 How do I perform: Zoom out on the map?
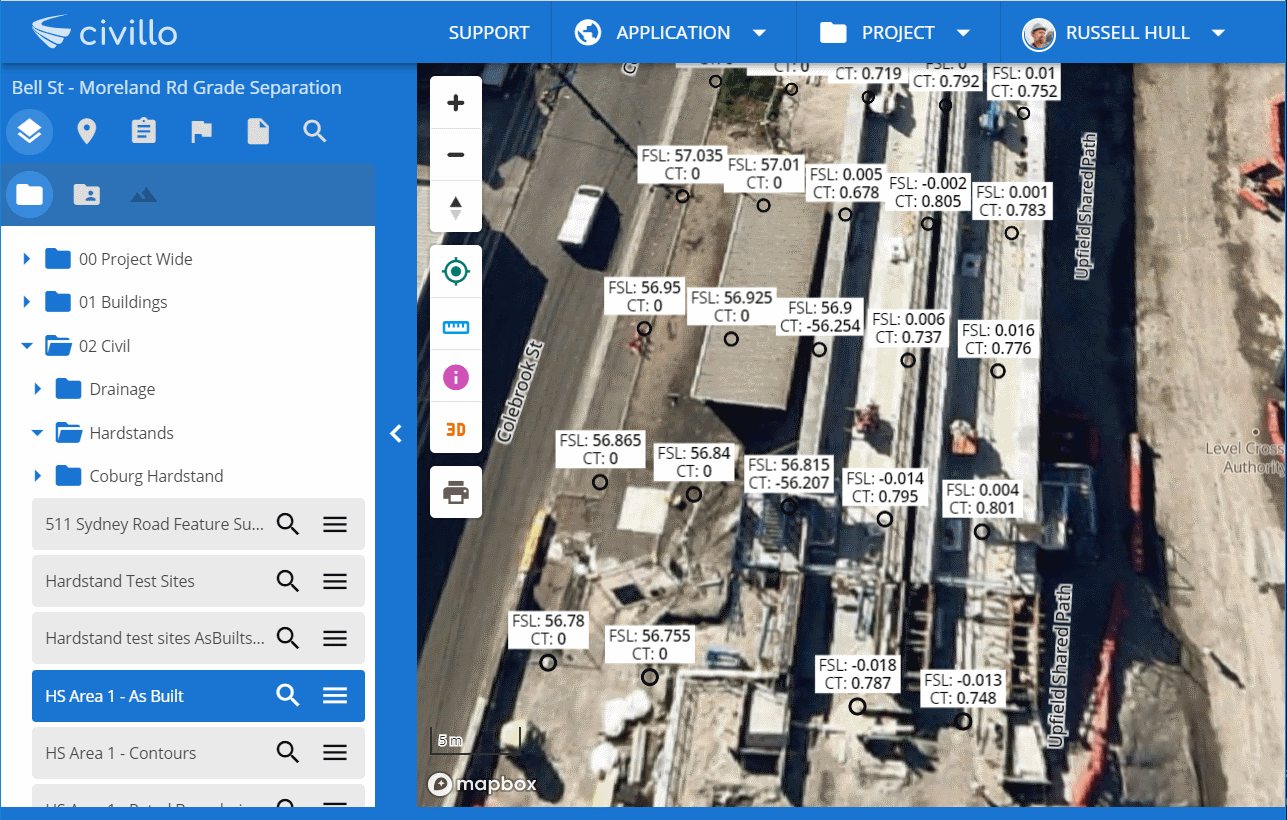[456, 155]
